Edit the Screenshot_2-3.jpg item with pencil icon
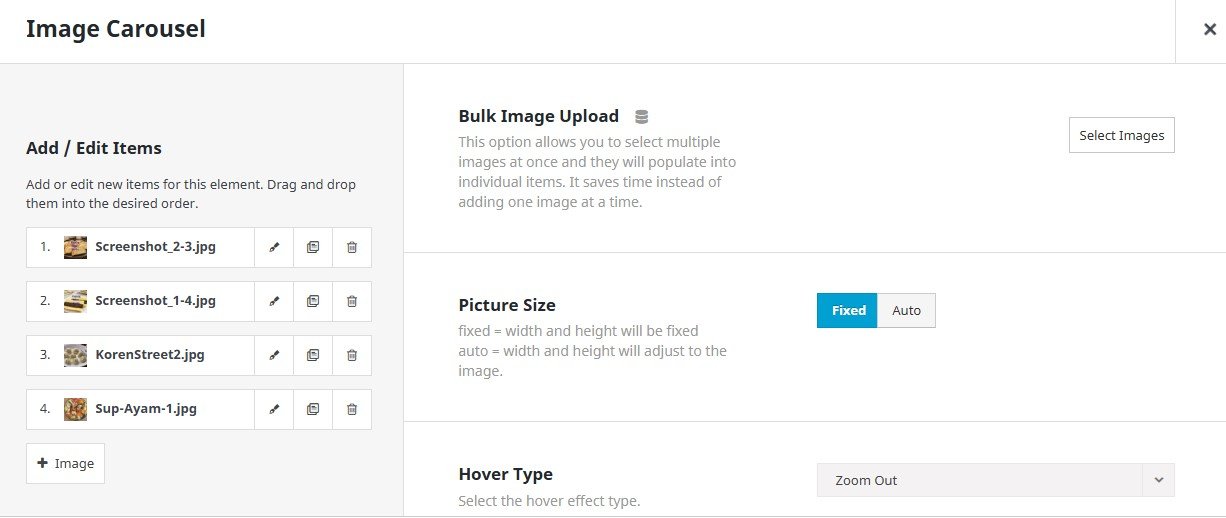Screen dimensions: 1226x518 pos(274,247)
